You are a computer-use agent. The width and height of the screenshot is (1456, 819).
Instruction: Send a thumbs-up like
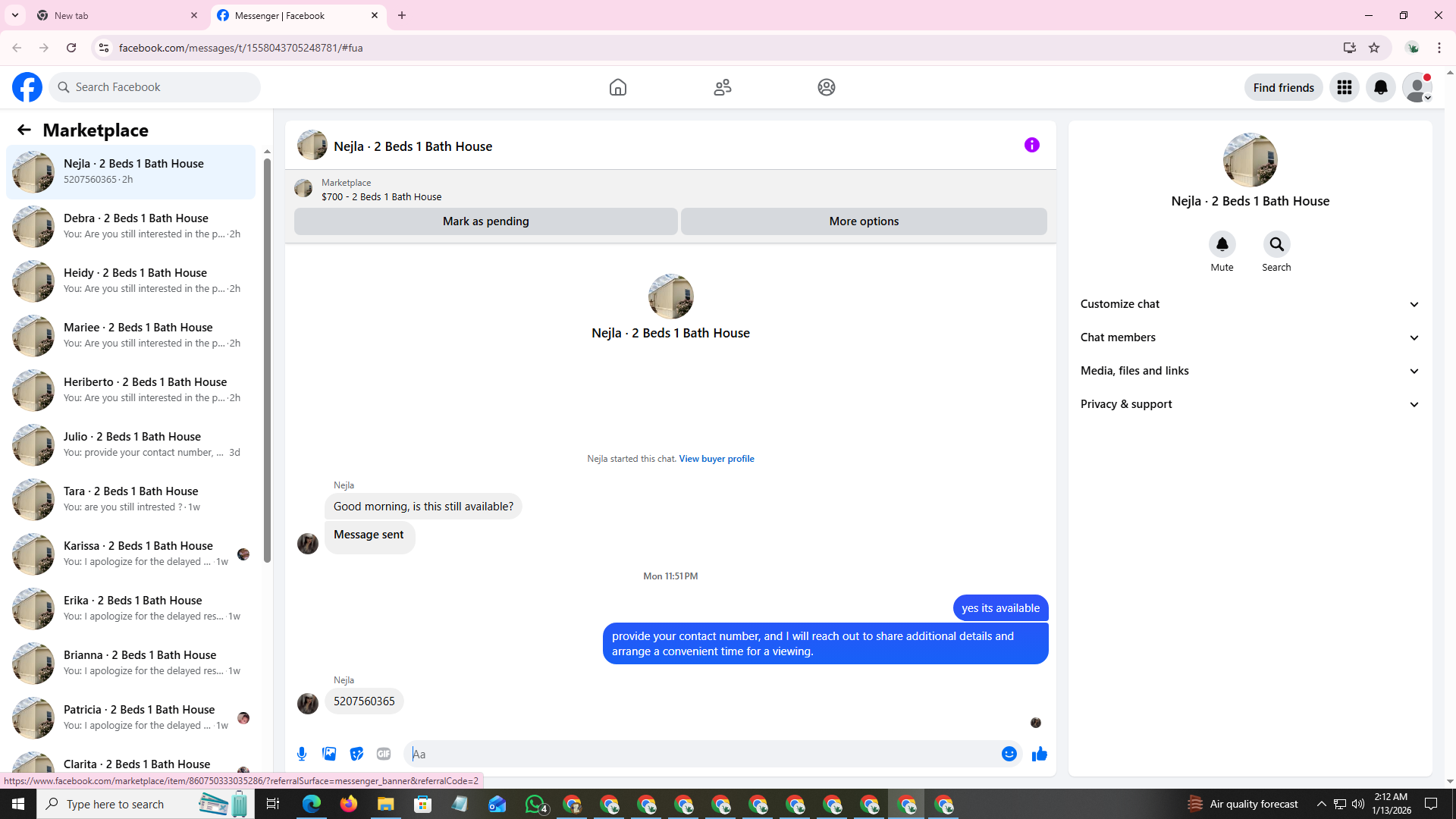tap(1039, 754)
